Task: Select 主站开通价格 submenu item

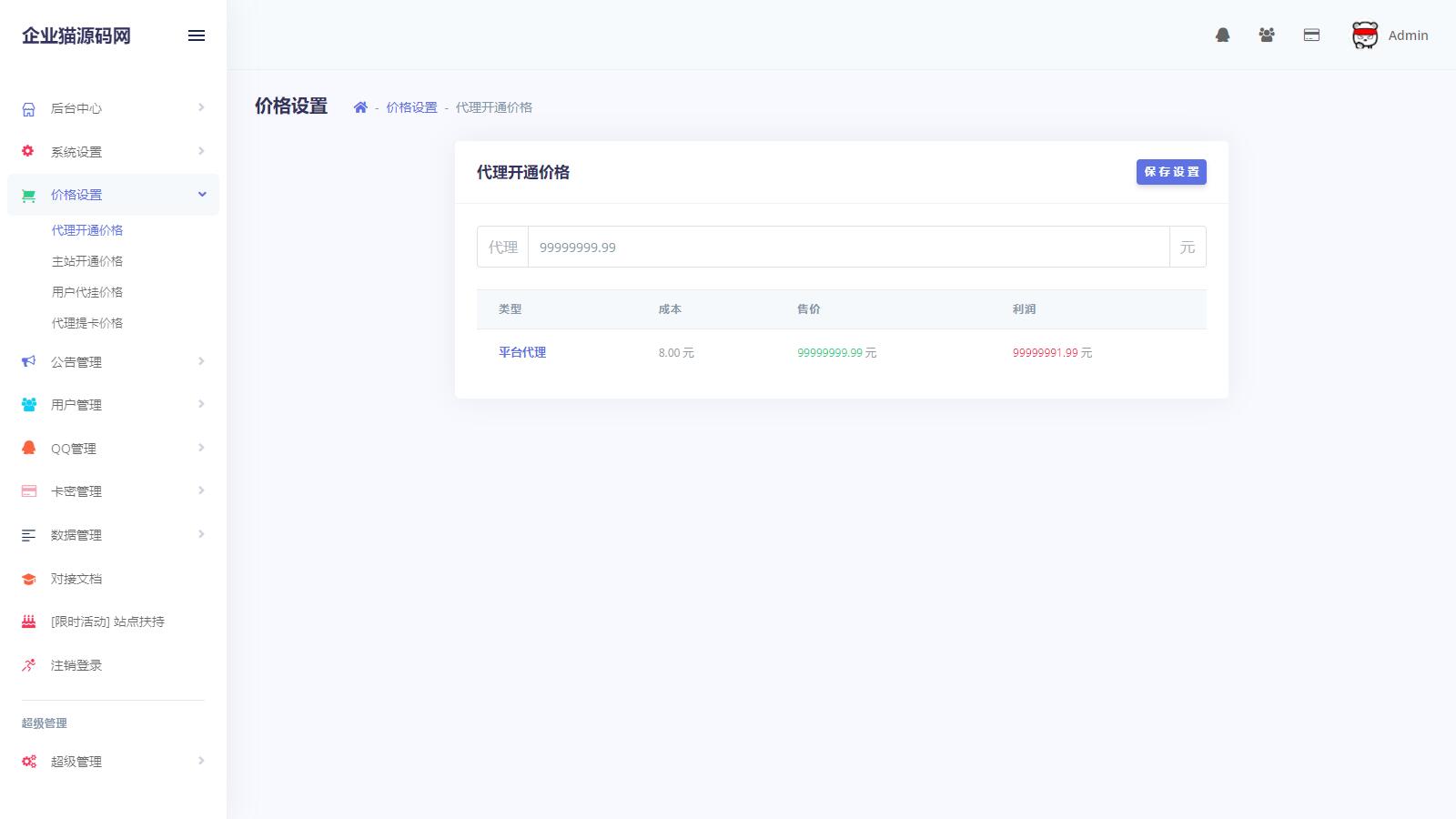Action: coord(87,261)
